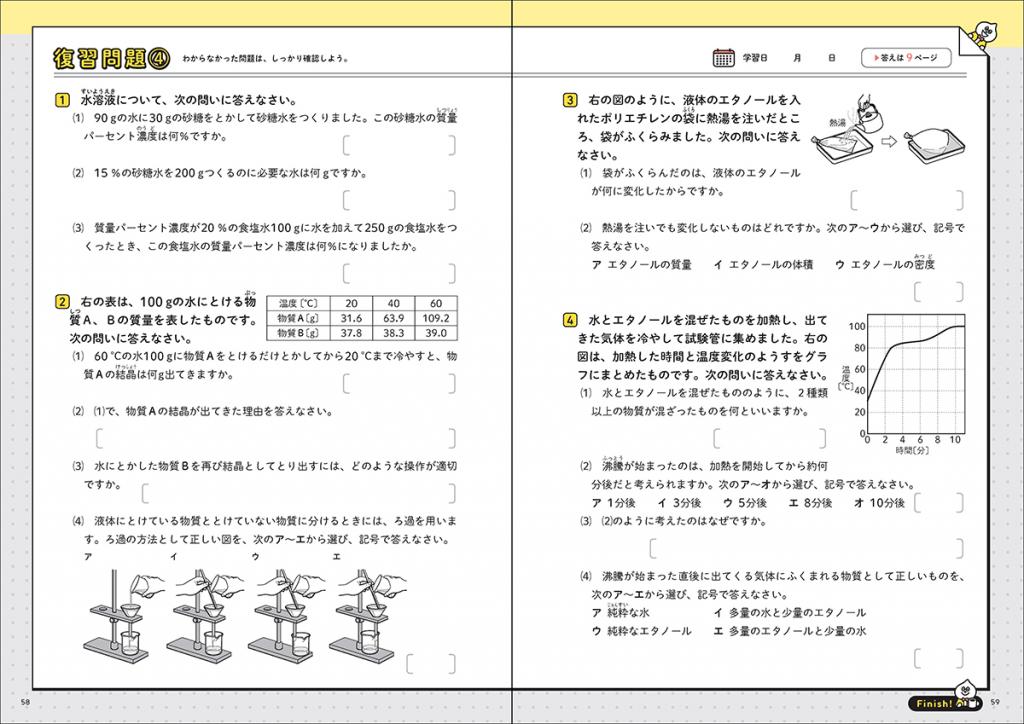Click page number 58
1024x724 pixels.
[x=25, y=702]
